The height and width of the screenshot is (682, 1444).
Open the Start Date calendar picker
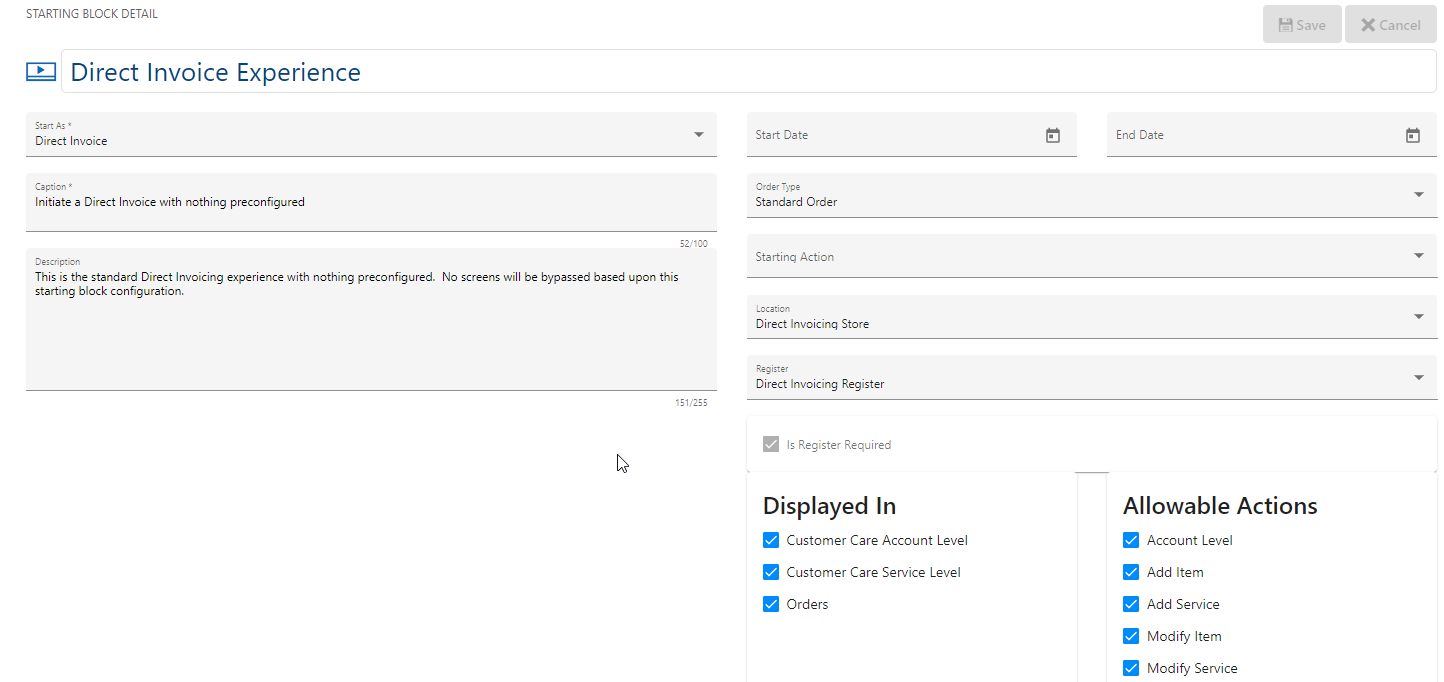tap(1053, 135)
